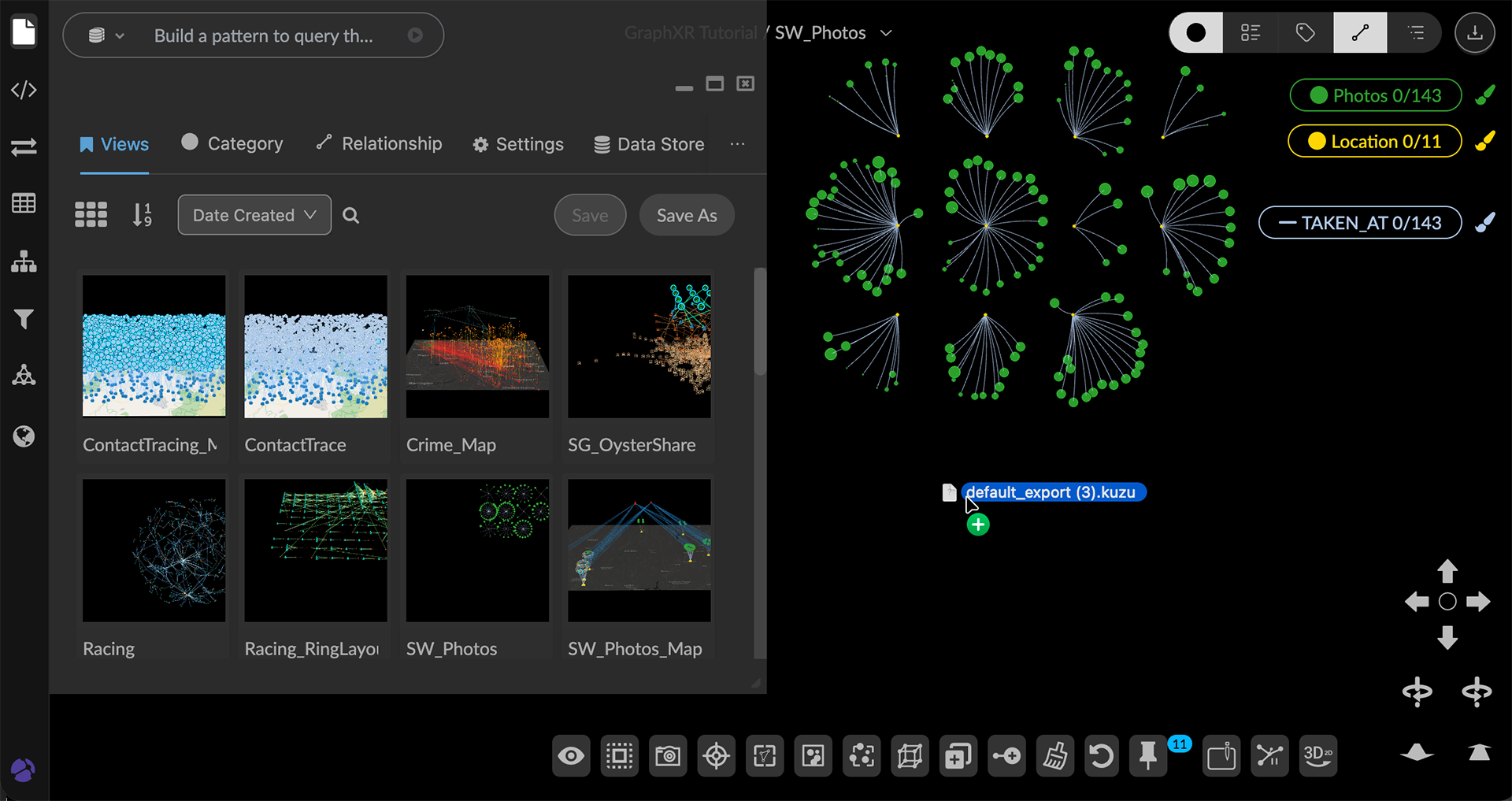Click the TAKEN_AT 0/143 relationship button
The image size is (1512, 801).
(x=1360, y=223)
